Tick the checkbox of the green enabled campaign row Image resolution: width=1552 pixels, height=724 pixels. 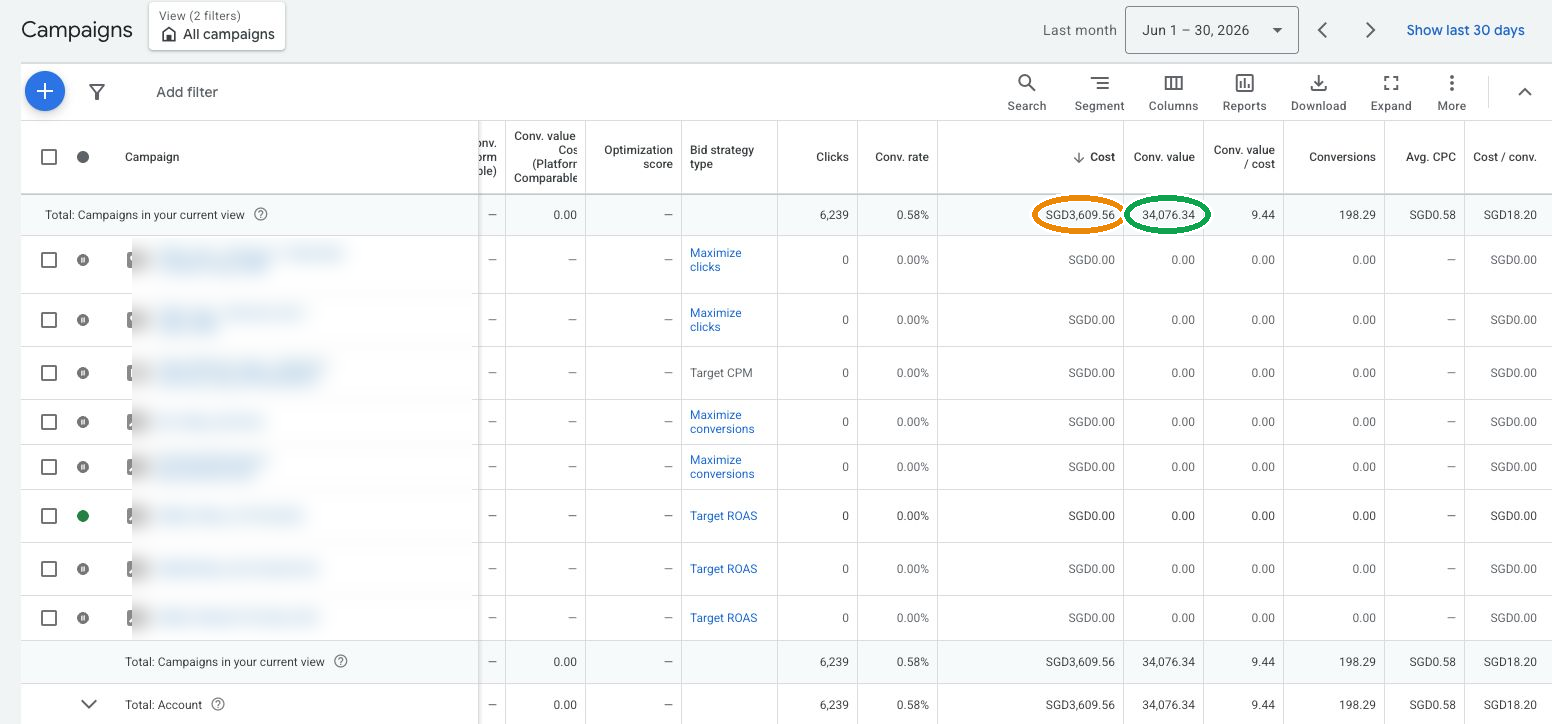tap(49, 516)
